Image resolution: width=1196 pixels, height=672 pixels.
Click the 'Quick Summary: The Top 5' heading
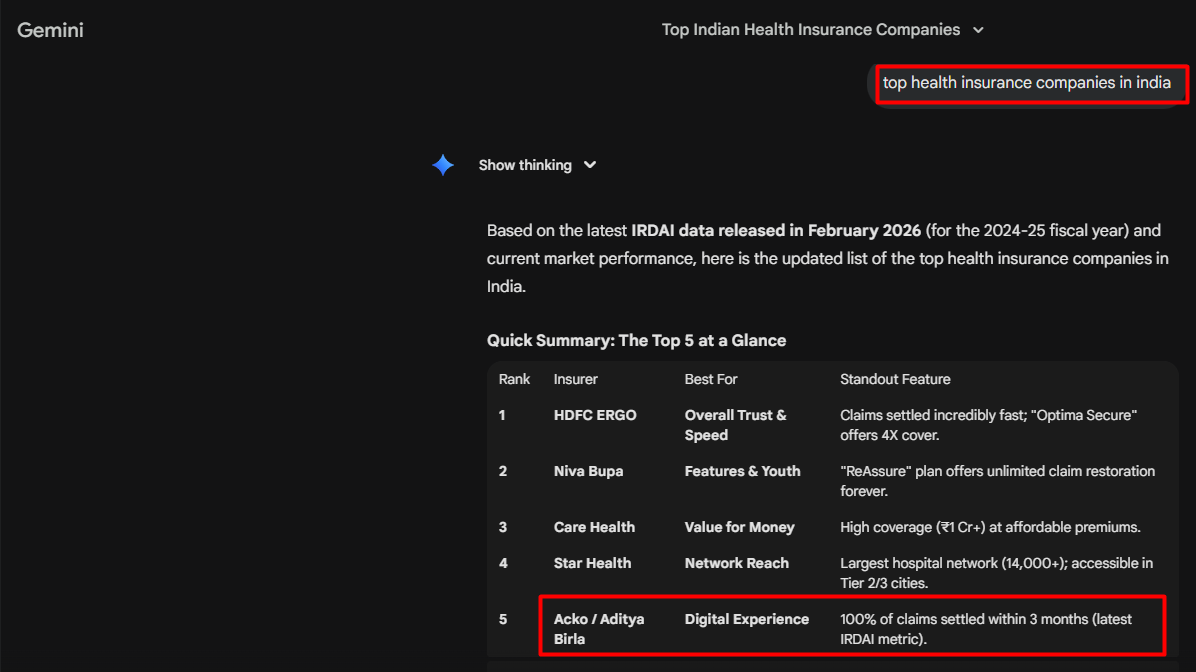pos(636,340)
